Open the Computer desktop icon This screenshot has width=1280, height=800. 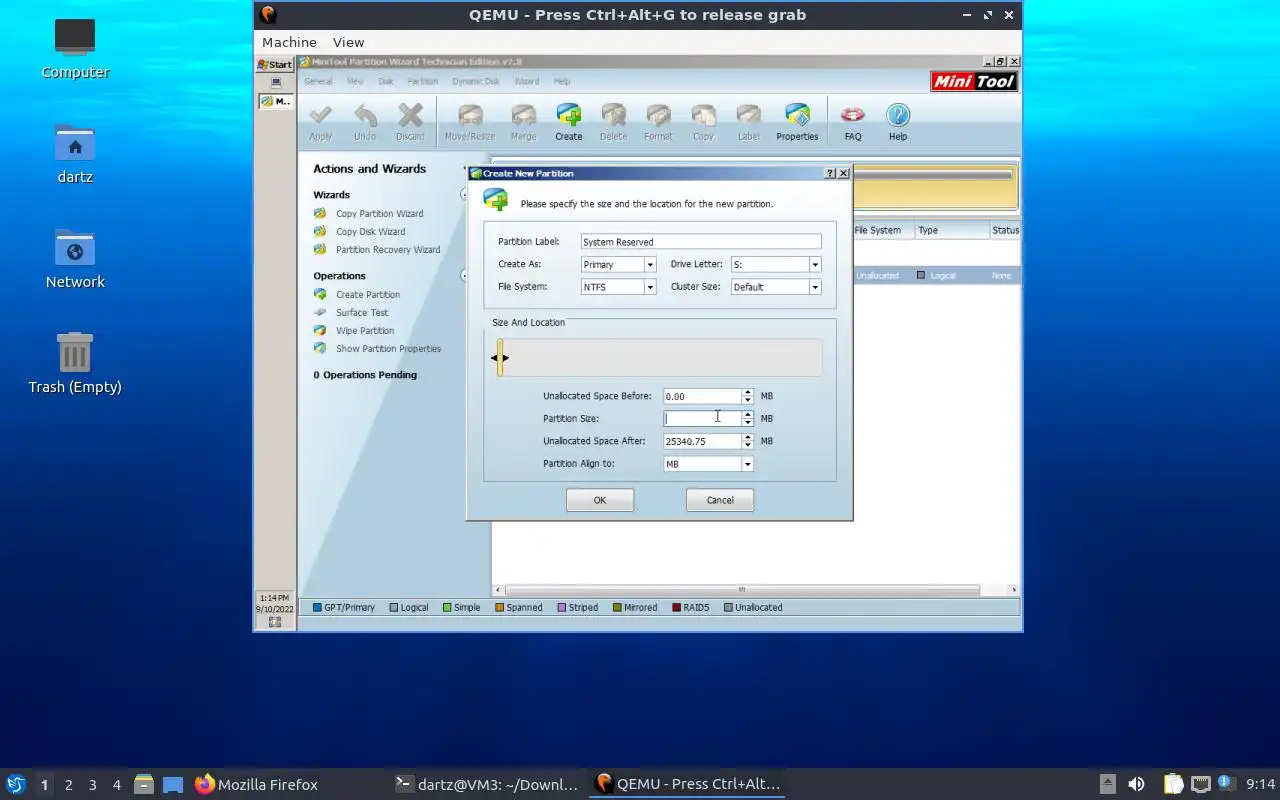(75, 48)
